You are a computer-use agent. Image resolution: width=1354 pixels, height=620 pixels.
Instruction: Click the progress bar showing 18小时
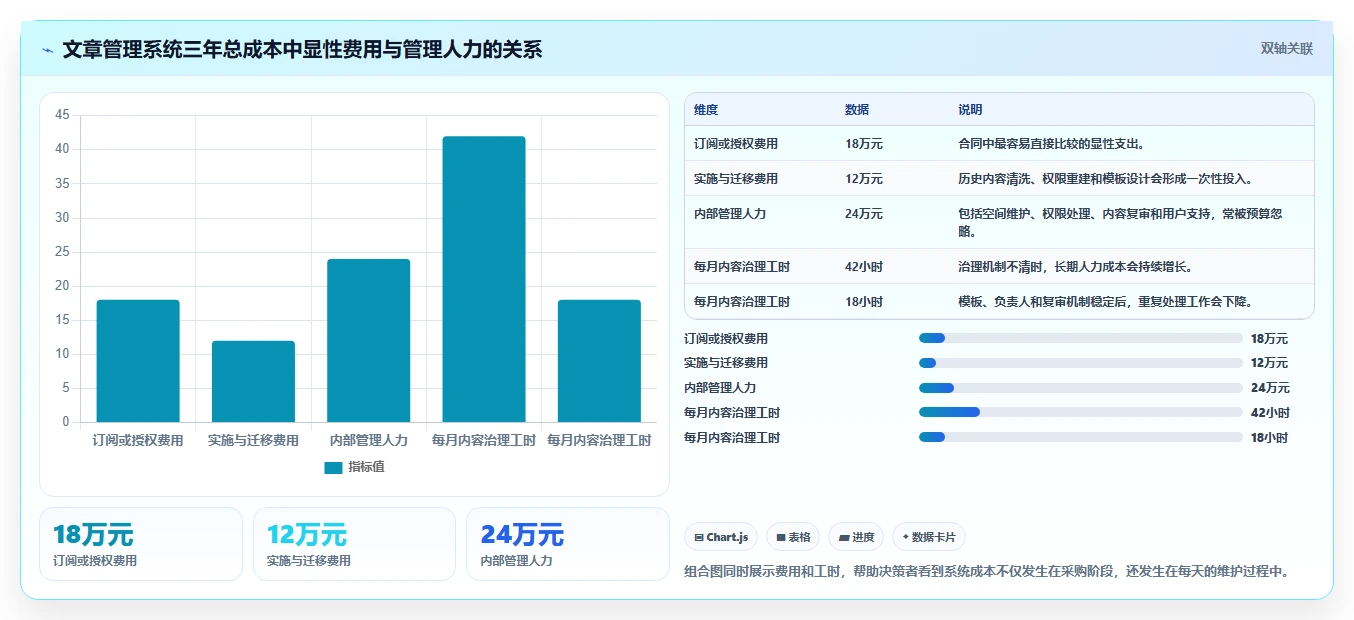[1080, 437]
